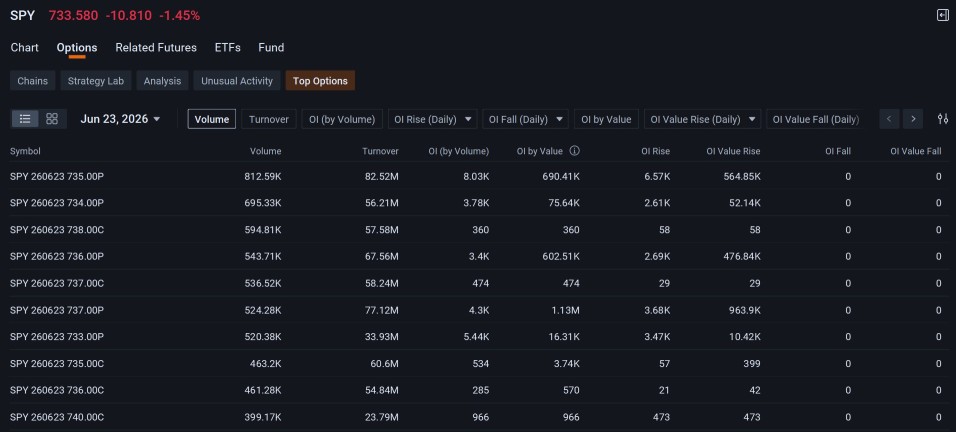Open SPY 260623 733.00P contract
The height and width of the screenshot is (432, 956).
coord(57,337)
